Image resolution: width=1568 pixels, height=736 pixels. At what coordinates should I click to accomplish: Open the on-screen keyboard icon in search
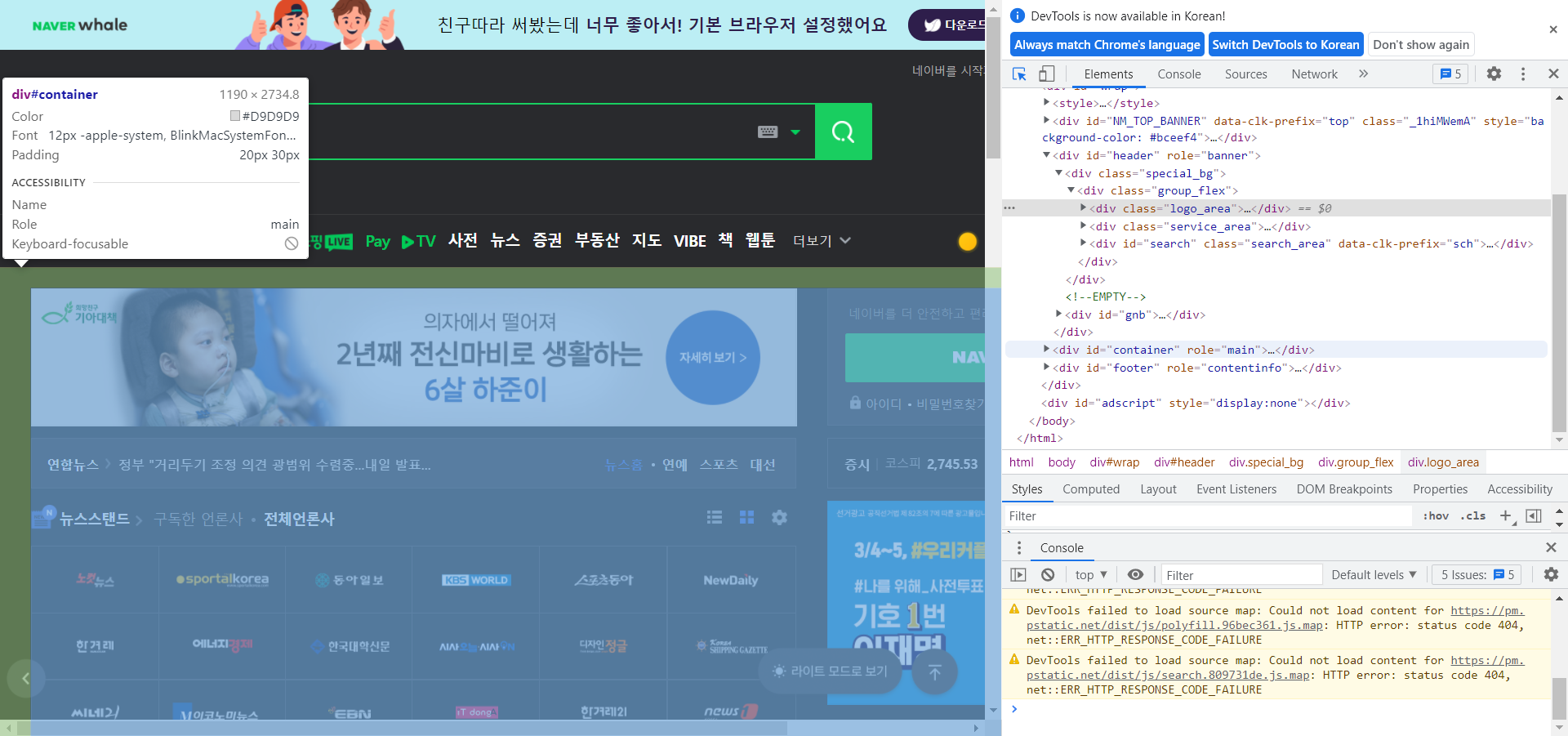pos(768,132)
